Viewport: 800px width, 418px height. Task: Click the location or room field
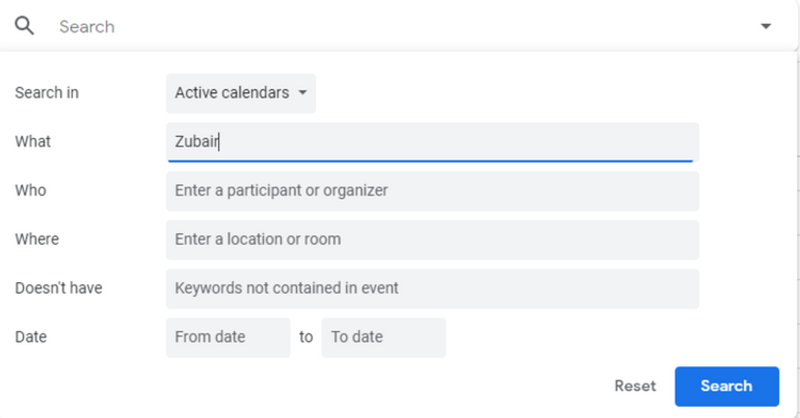tap(432, 240)
